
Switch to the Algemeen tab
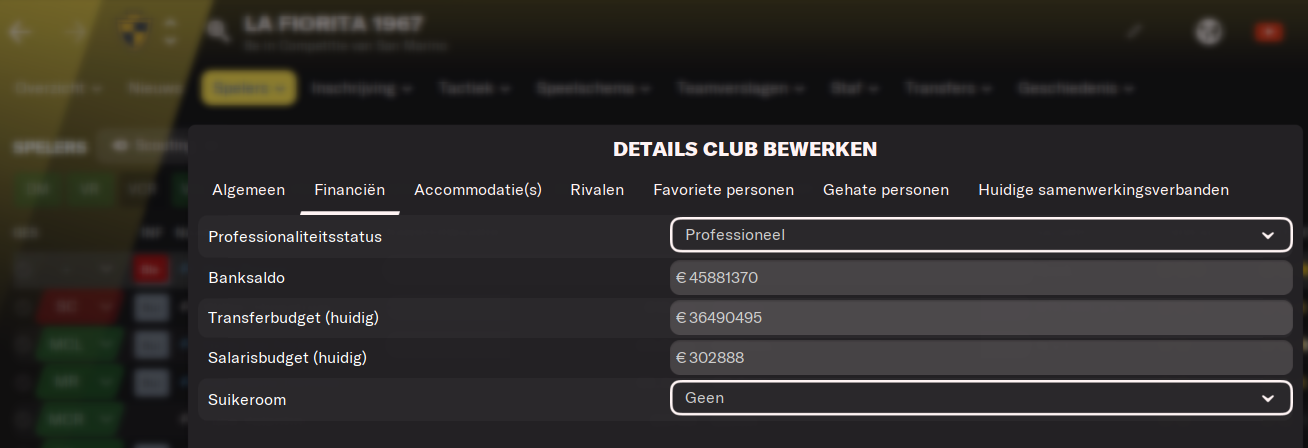[x=248, y=190]
